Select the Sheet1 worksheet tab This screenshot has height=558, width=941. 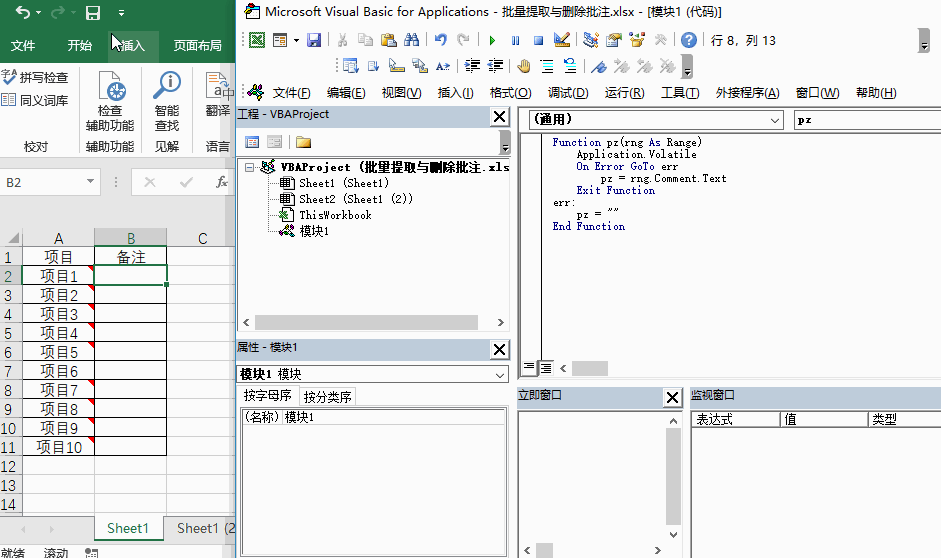[128, 528]
